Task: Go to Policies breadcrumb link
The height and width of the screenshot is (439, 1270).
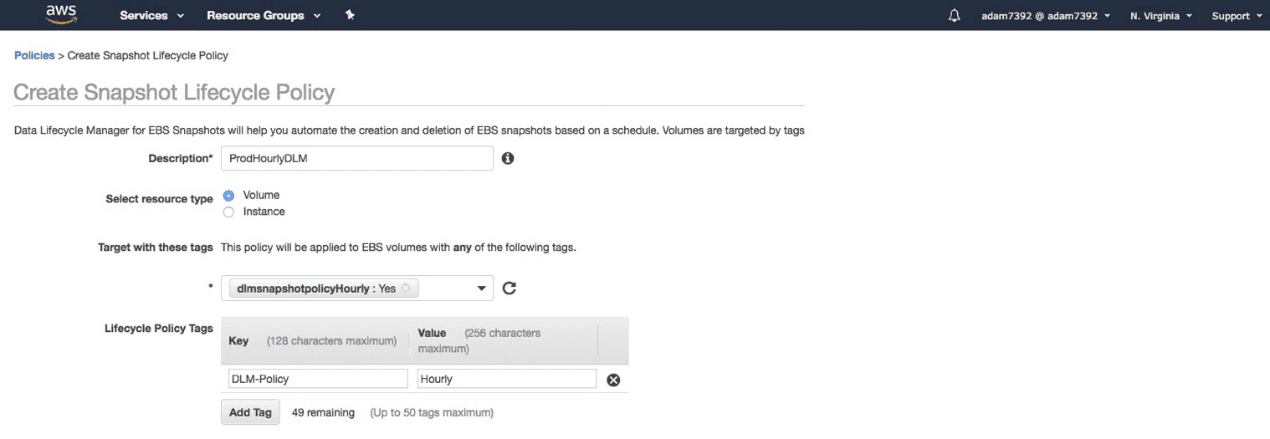Action: tap(34, 55)
